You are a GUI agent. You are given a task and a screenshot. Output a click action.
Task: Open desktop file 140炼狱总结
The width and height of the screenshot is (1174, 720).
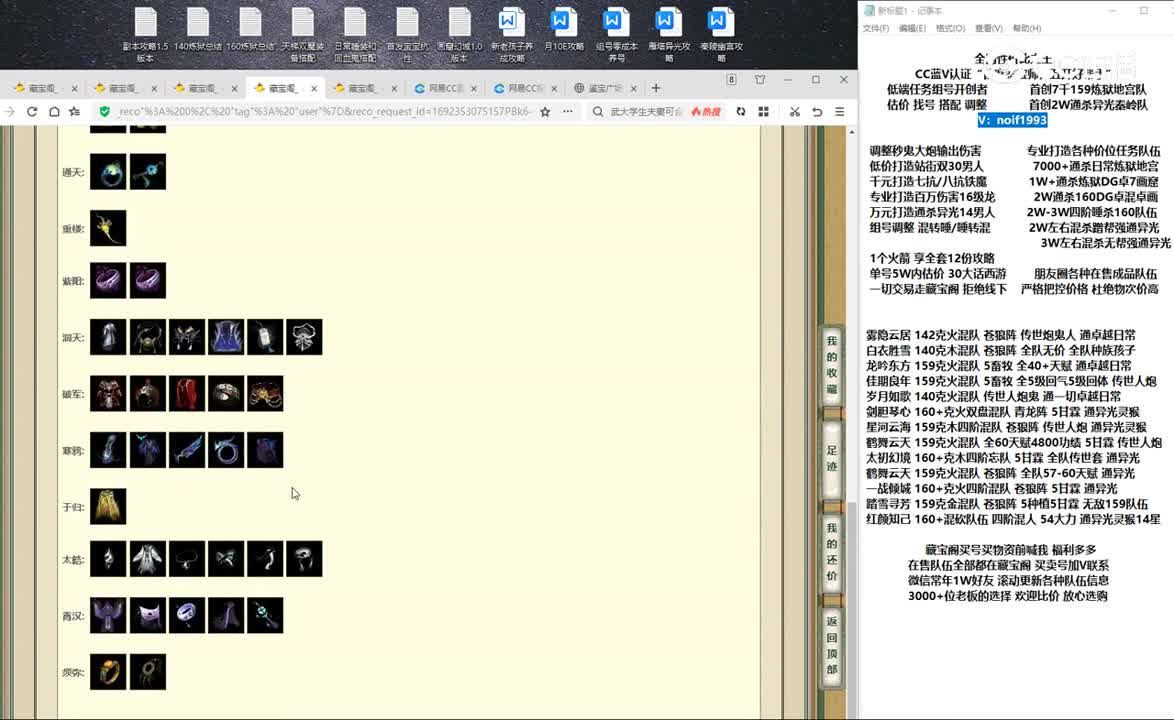pyautogui.click(x=198, y=29)
